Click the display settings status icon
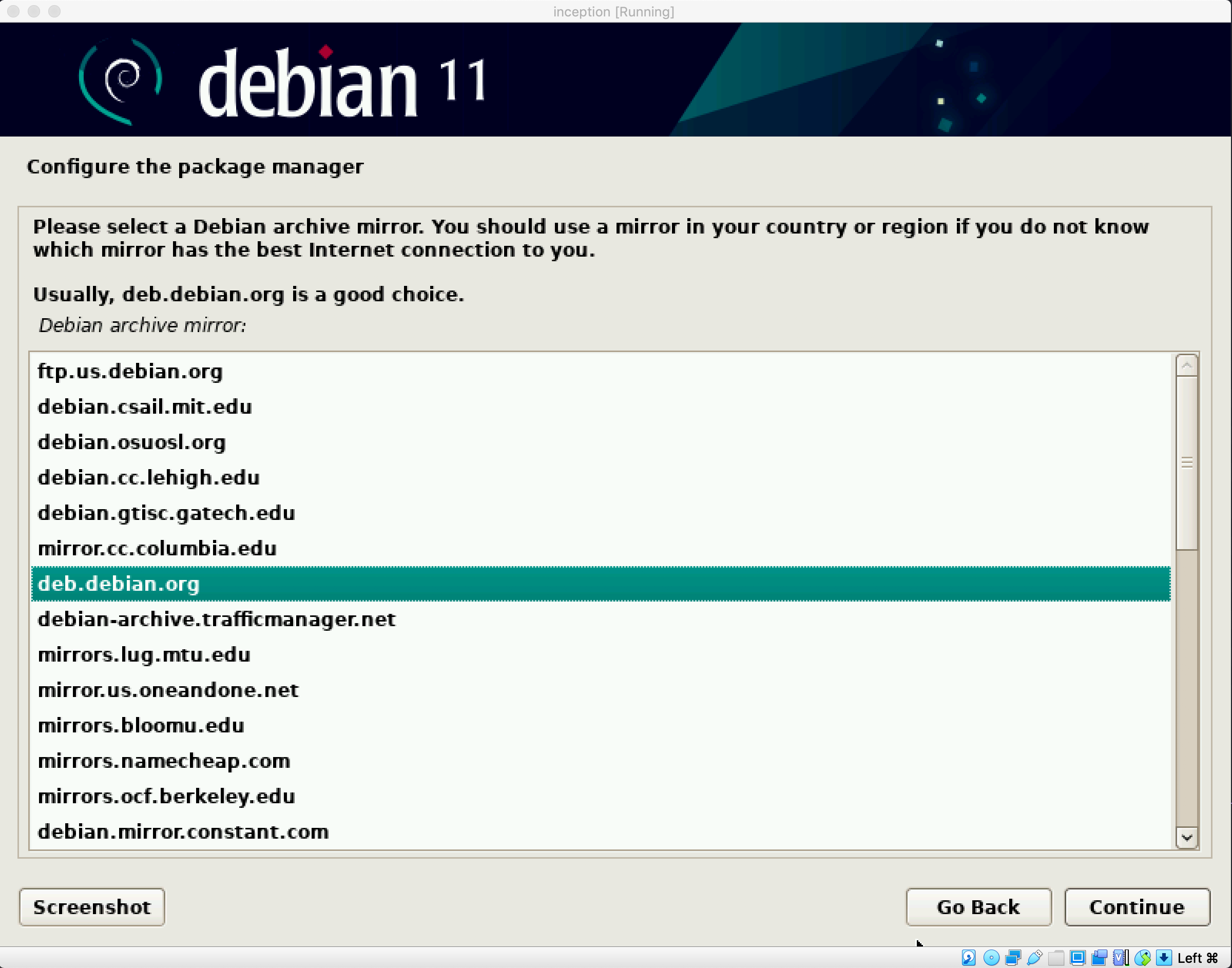This screenshot has width=1232, height=968. (x=1077, y=958)
